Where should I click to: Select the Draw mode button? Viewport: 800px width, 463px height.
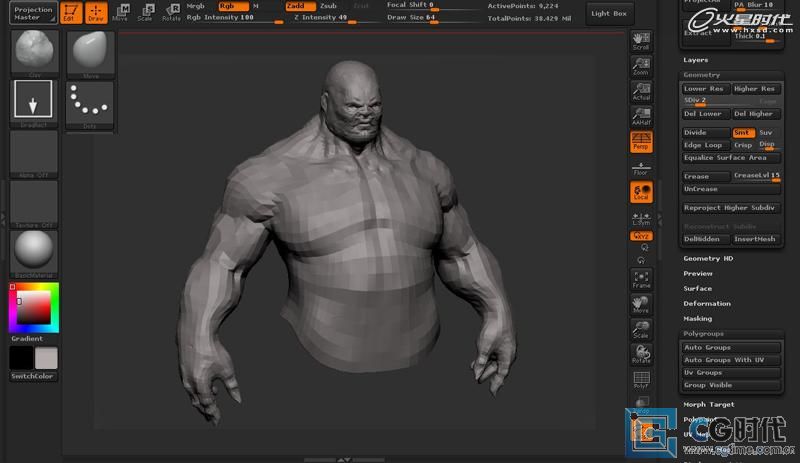tap(96, 13)
